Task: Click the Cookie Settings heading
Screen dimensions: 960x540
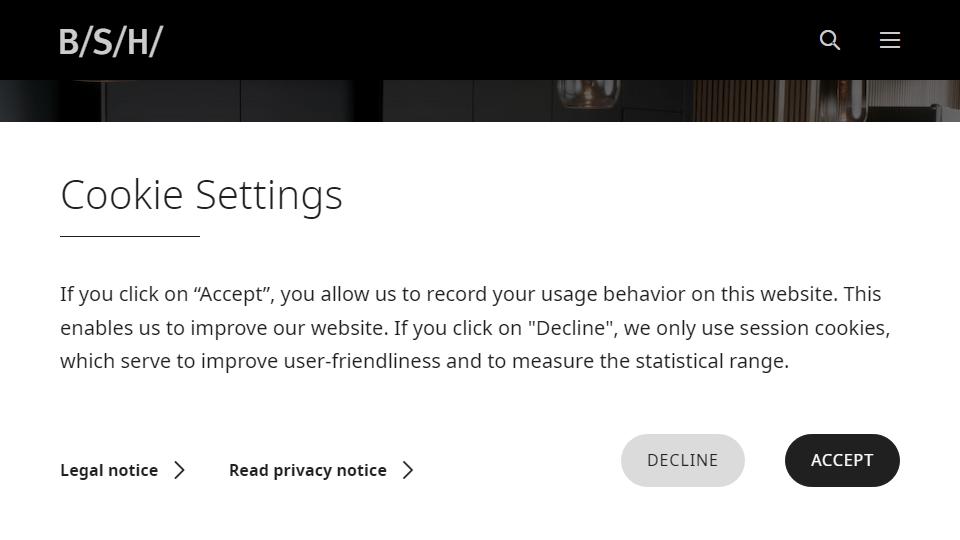Action: tap(201, 194)
